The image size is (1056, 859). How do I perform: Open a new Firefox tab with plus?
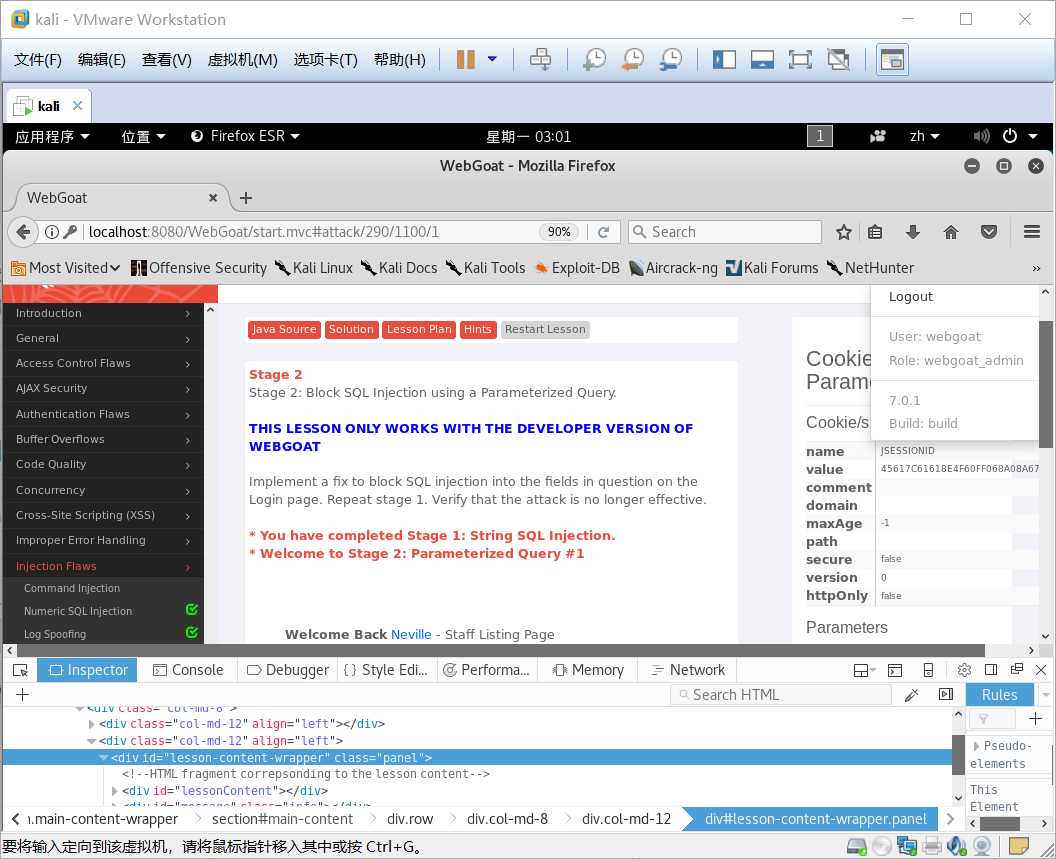point(246,197)
